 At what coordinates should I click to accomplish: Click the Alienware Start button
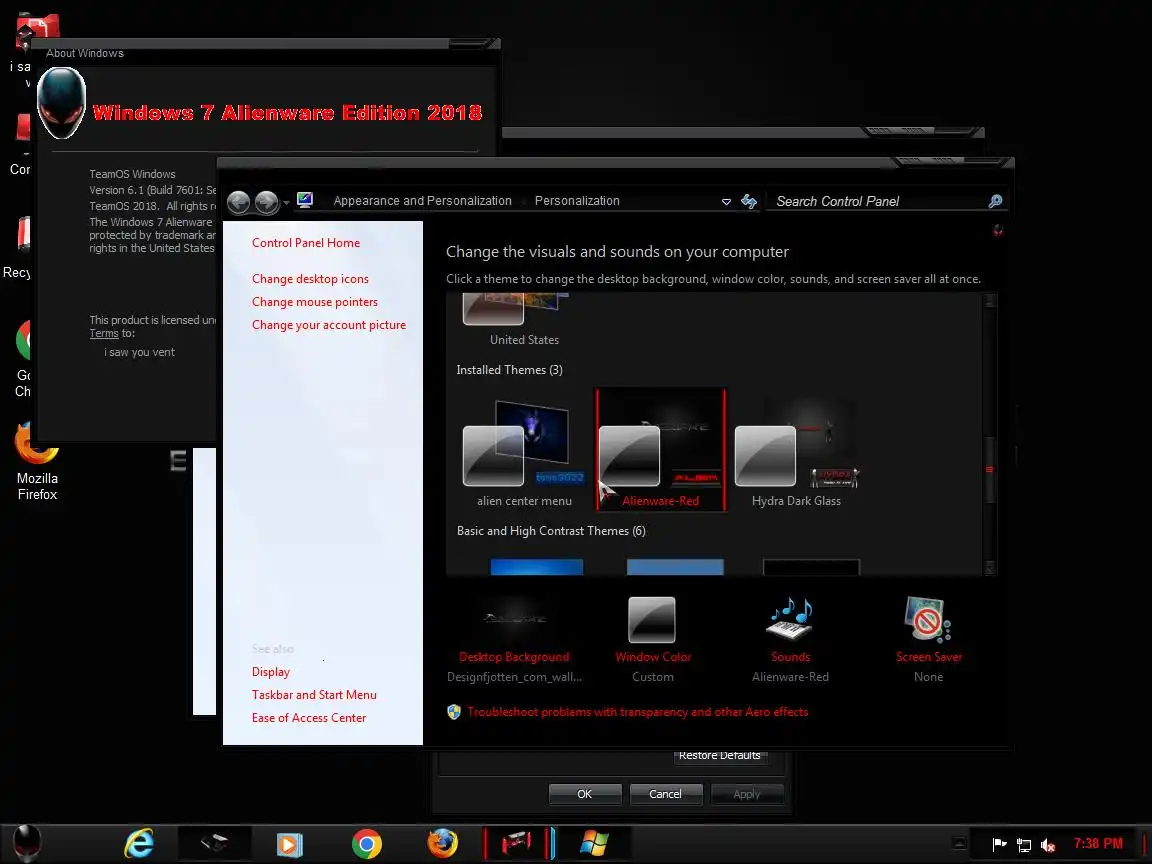click(x=28, y=843)
